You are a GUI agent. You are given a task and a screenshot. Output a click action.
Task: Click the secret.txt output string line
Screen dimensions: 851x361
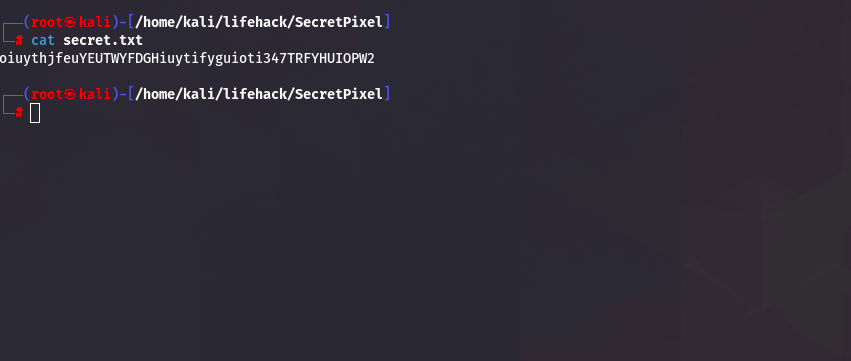click(x=187, y=59)
